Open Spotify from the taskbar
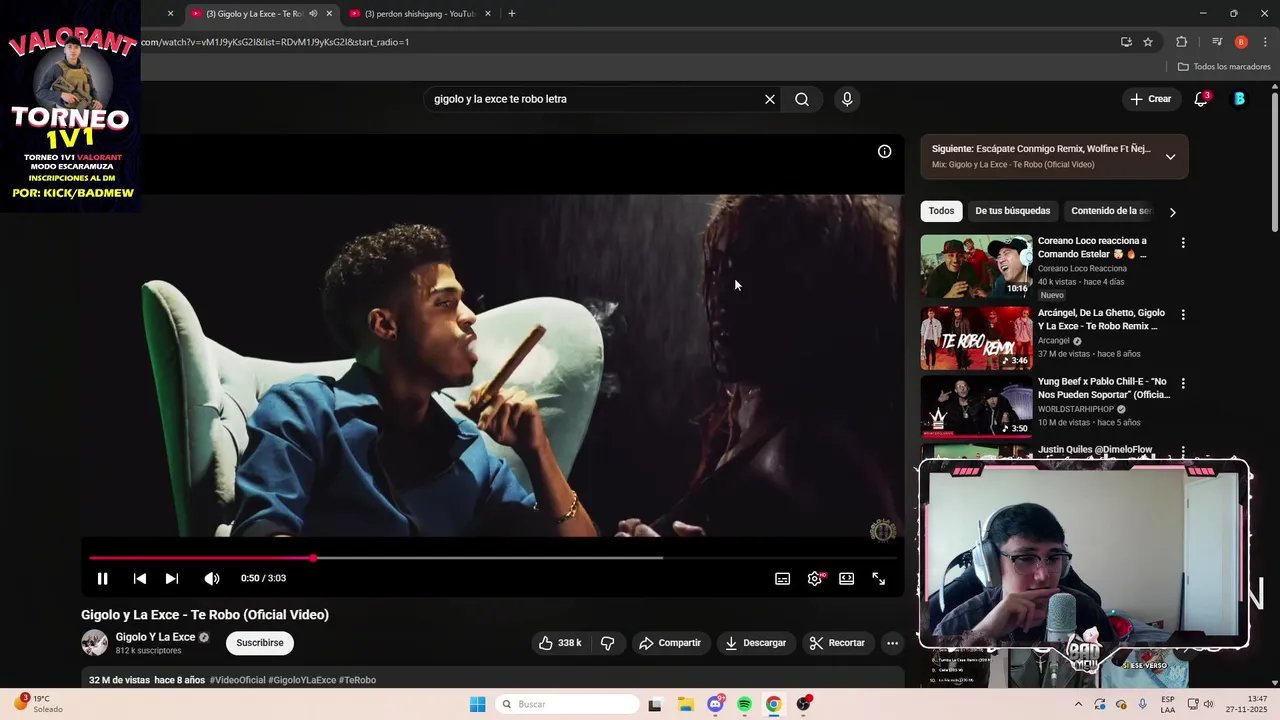 coord(744,704)
